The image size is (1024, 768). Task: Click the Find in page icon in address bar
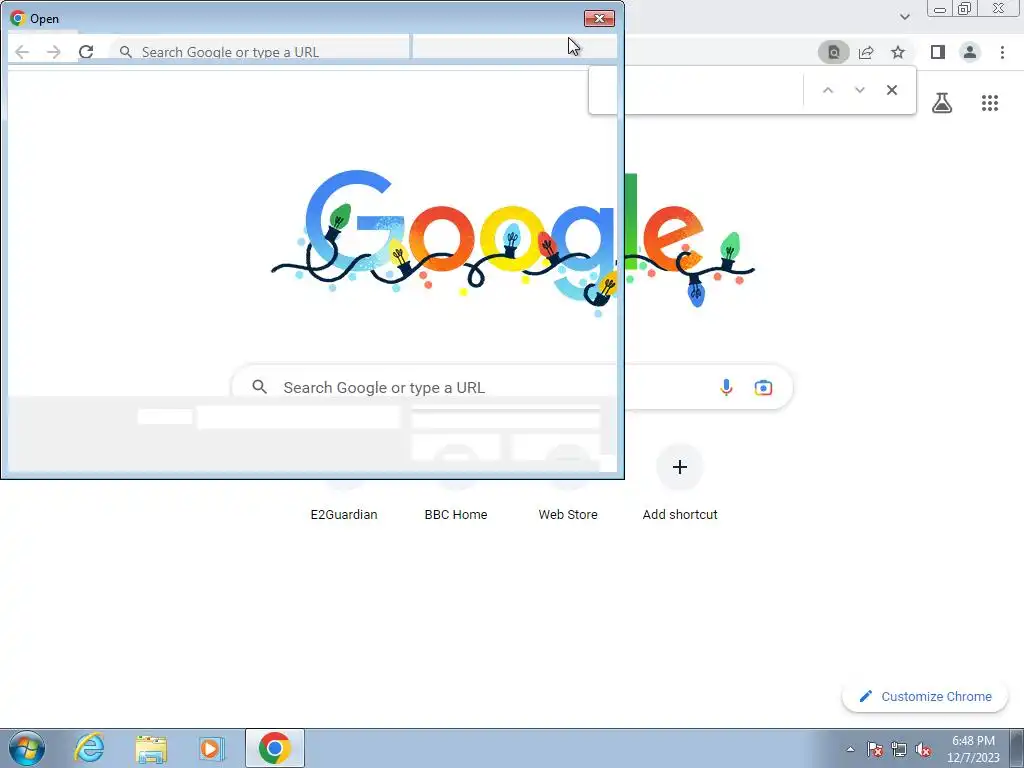(x=833, y=52)
